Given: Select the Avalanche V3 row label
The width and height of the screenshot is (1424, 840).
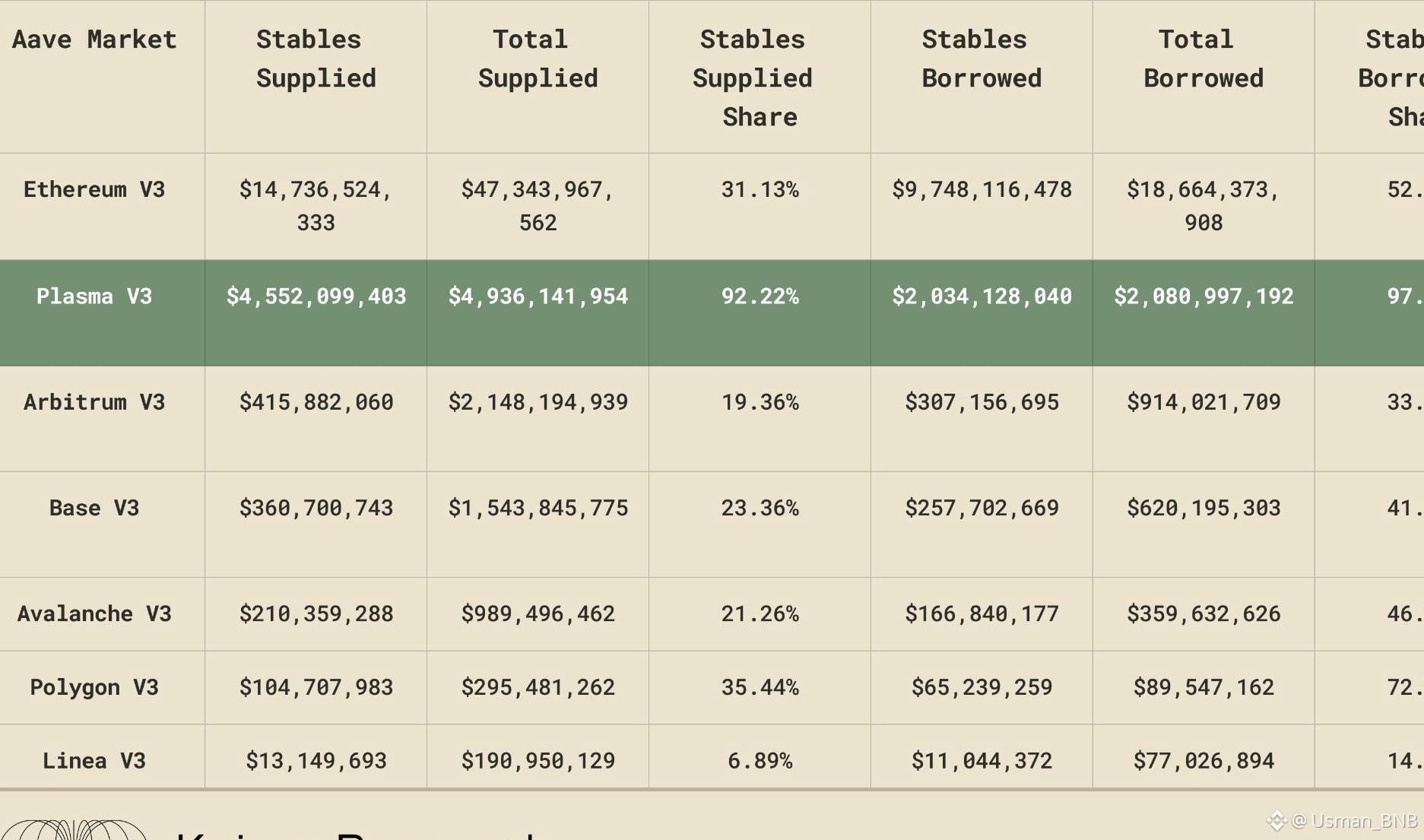Looking at the screenshot, I should [94, 613].
